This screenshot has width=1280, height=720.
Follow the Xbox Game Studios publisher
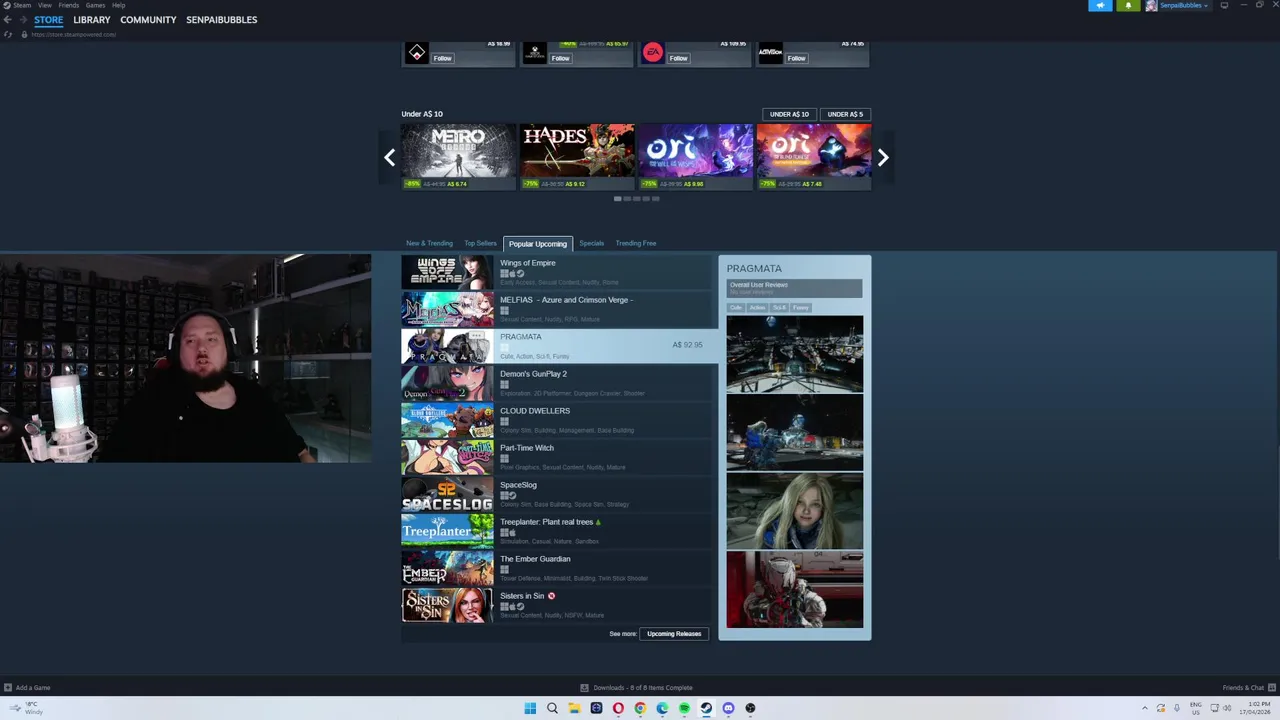pyautogui.click(x=560, y=58)
